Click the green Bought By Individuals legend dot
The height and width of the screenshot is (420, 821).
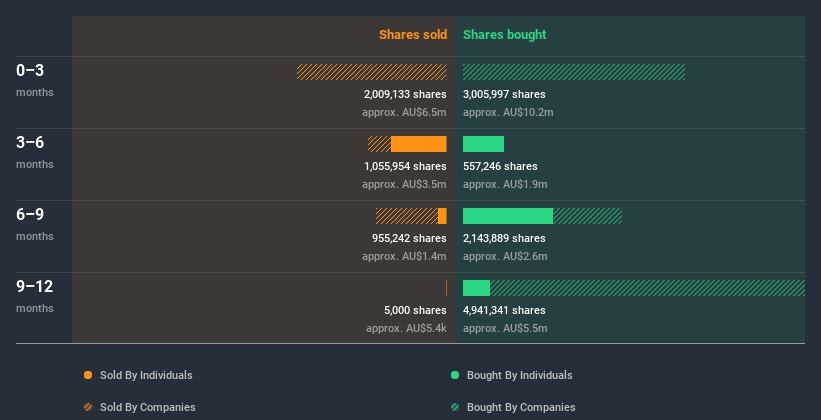[455, 375]
